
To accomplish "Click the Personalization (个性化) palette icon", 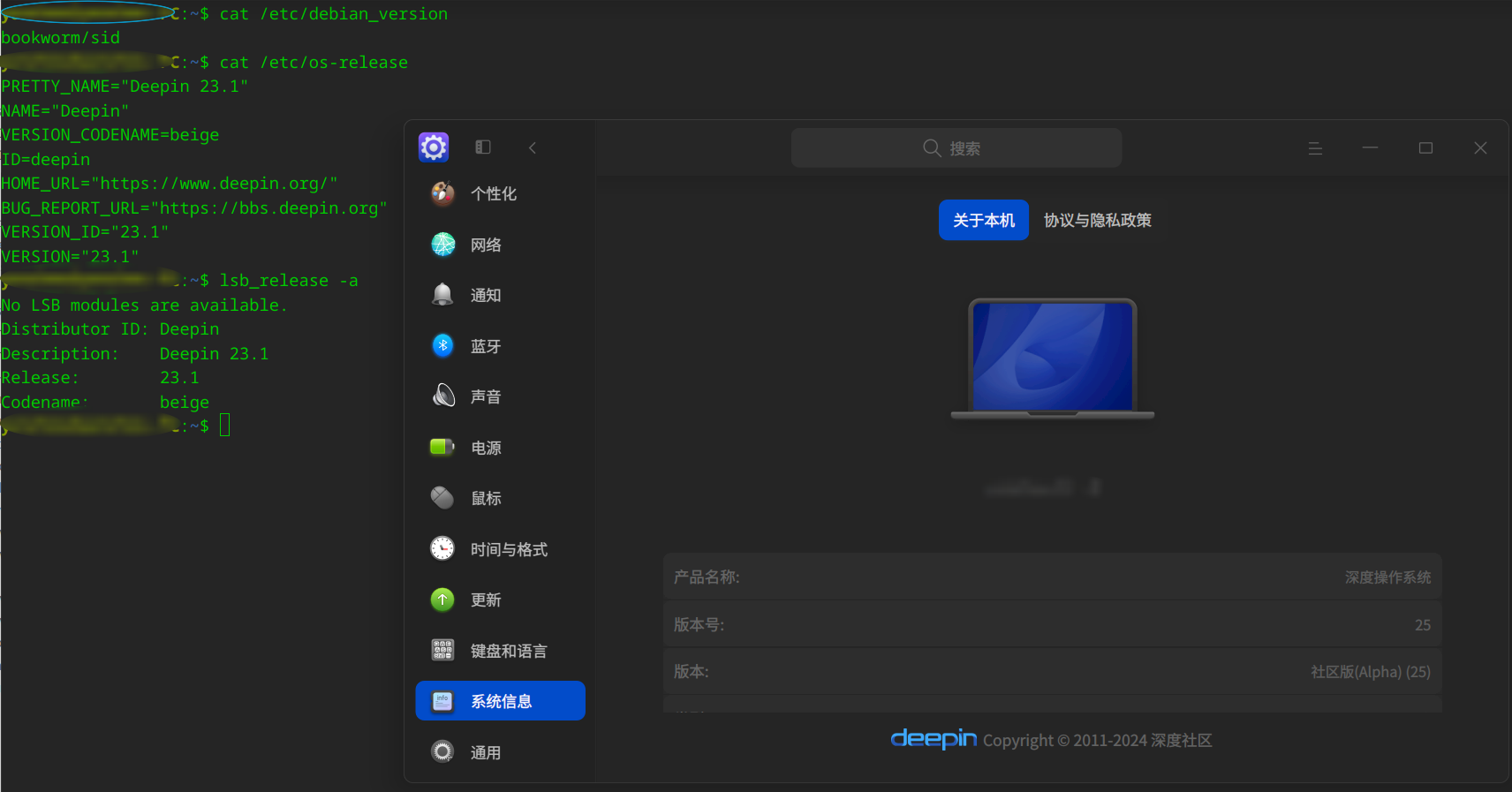I will [x=442, y=193].
